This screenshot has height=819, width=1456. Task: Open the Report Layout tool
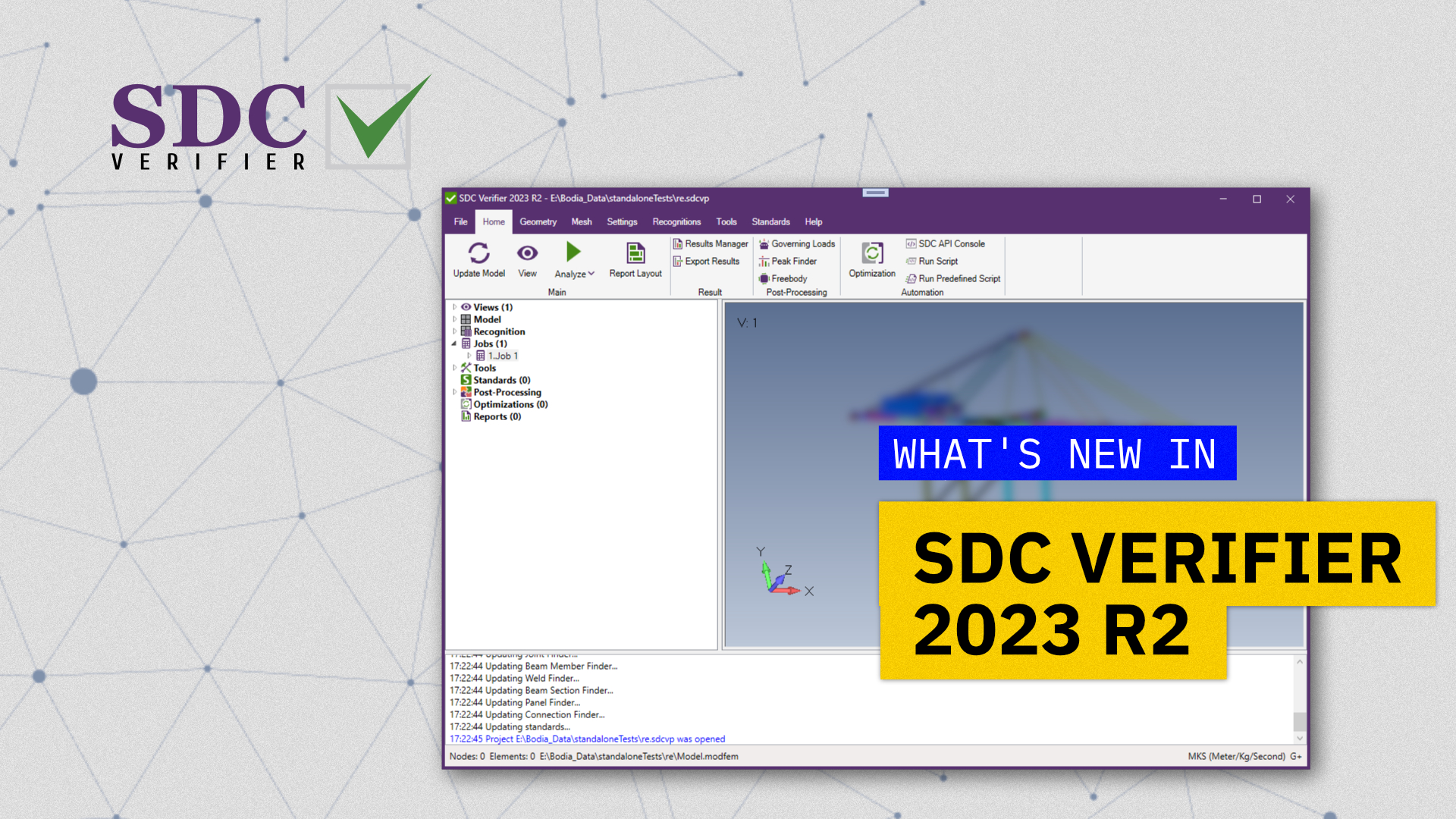(x=635, y=260)
